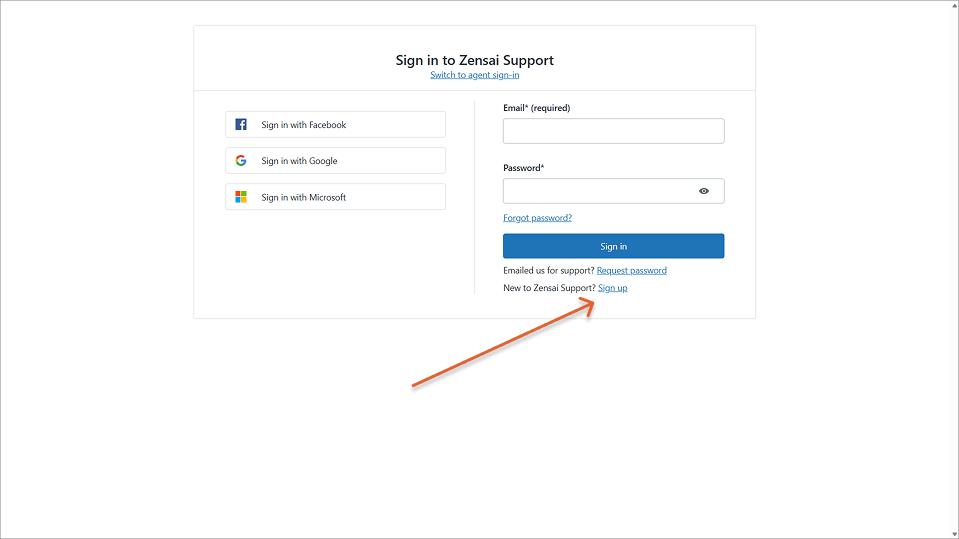Screen dimensions: 959x539
Task: Open the Request password link
Action: (x=632, y=270)
